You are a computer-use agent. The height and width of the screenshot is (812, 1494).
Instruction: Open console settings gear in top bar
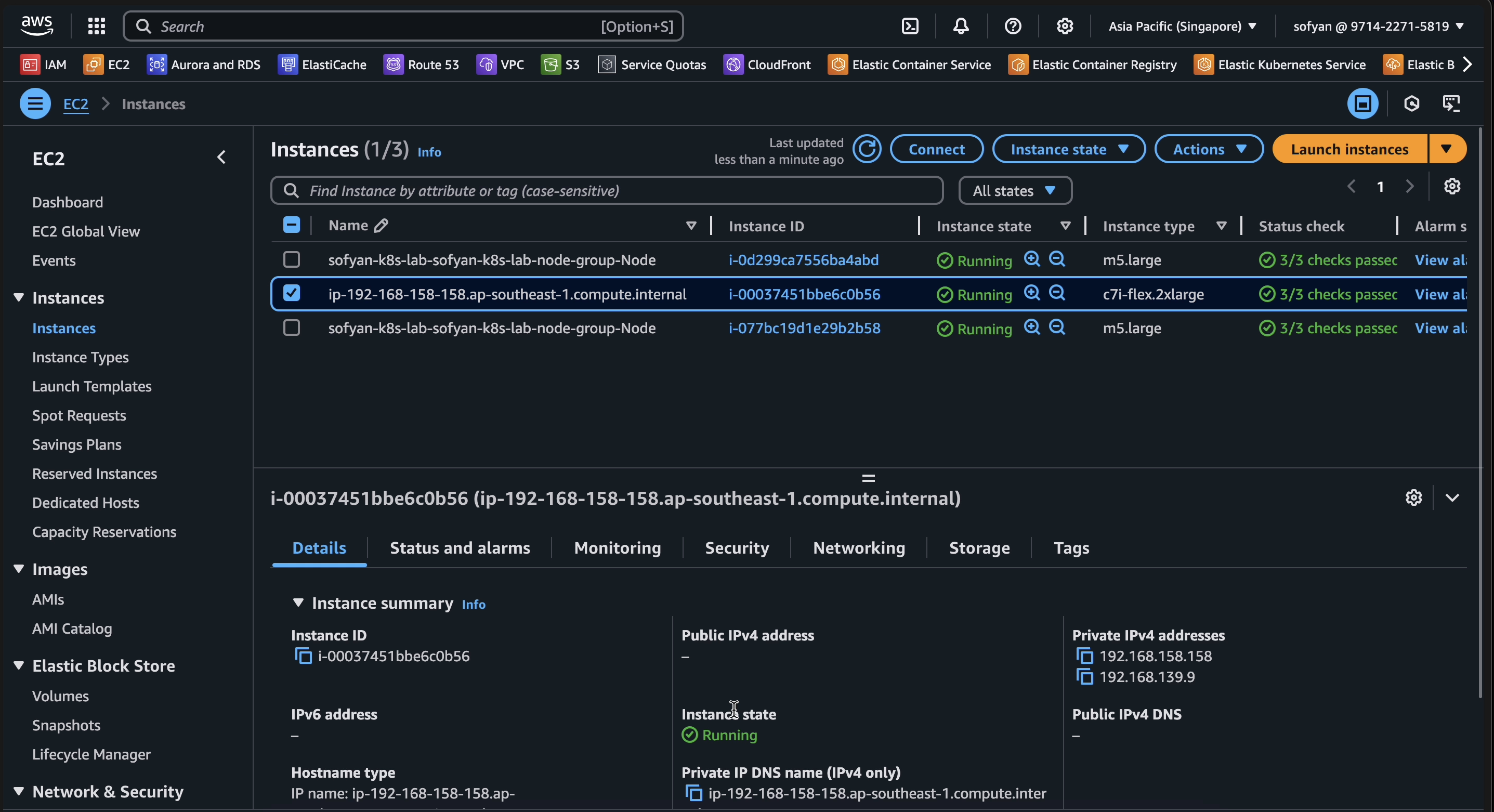click(x=1064, y=26)
